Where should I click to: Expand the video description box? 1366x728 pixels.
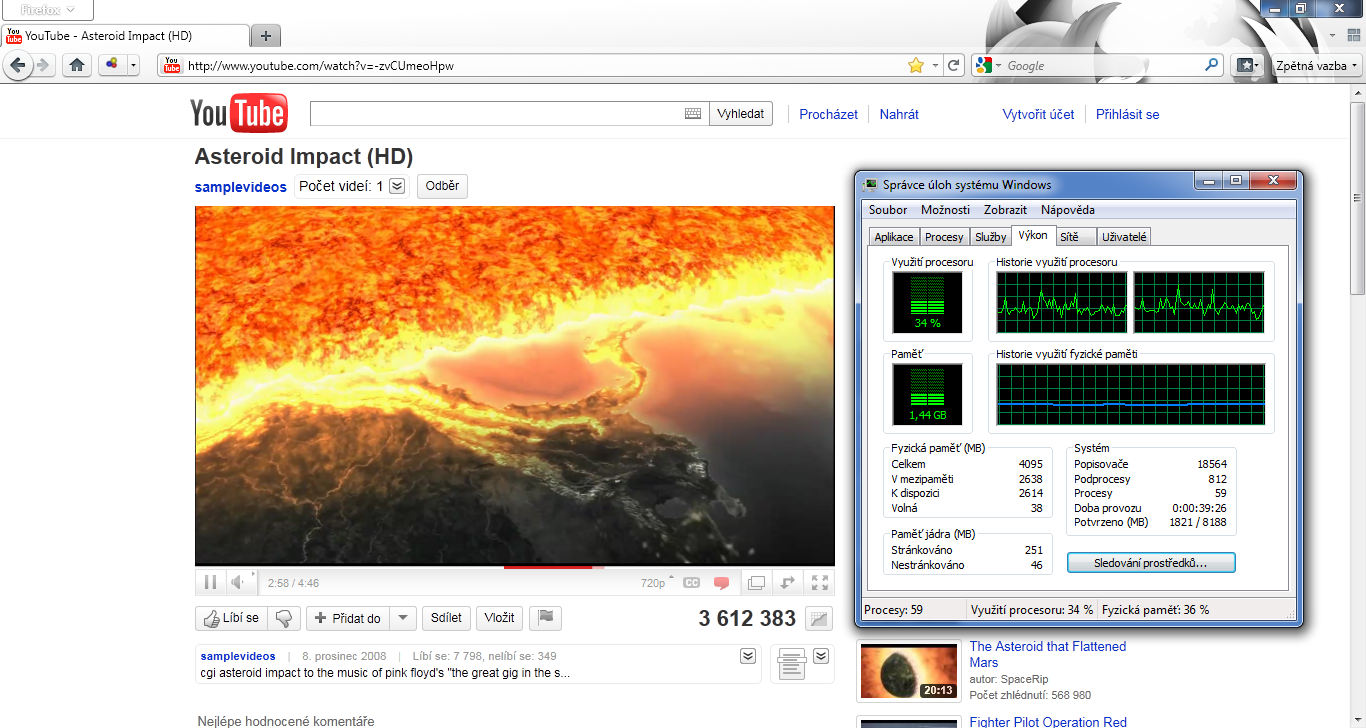[x=747, y=656]
